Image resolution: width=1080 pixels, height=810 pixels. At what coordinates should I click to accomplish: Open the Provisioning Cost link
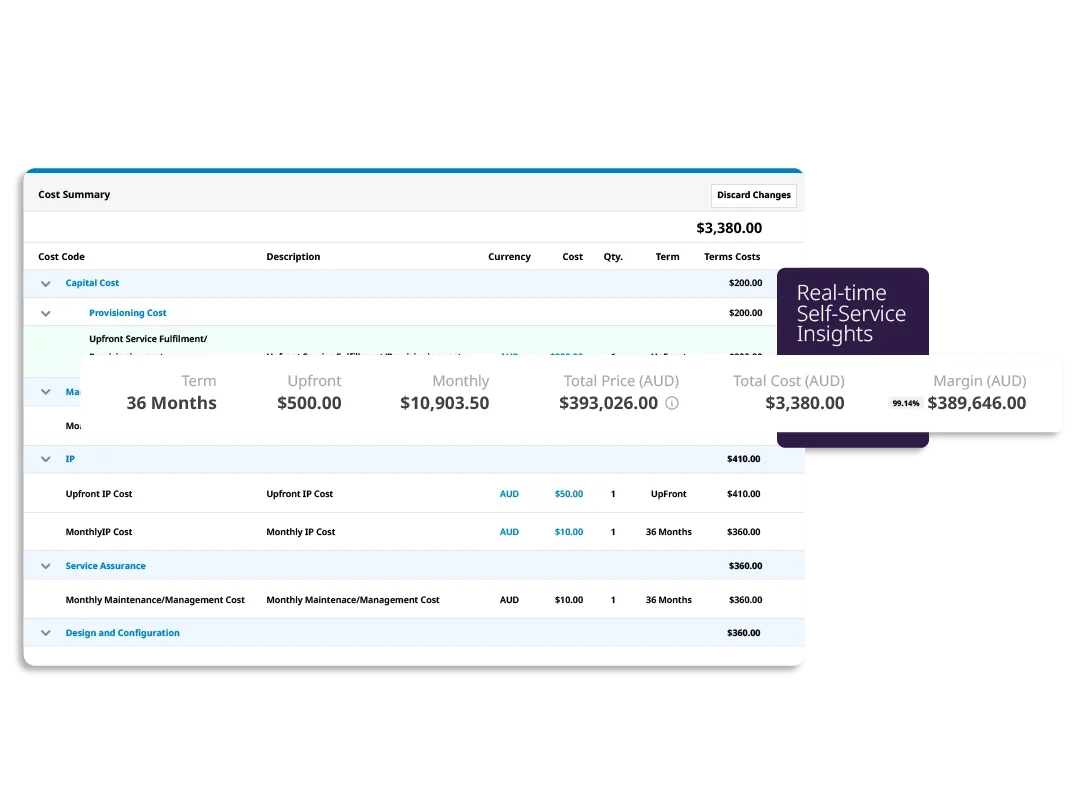pyautogui.click(x=127, y=313)
